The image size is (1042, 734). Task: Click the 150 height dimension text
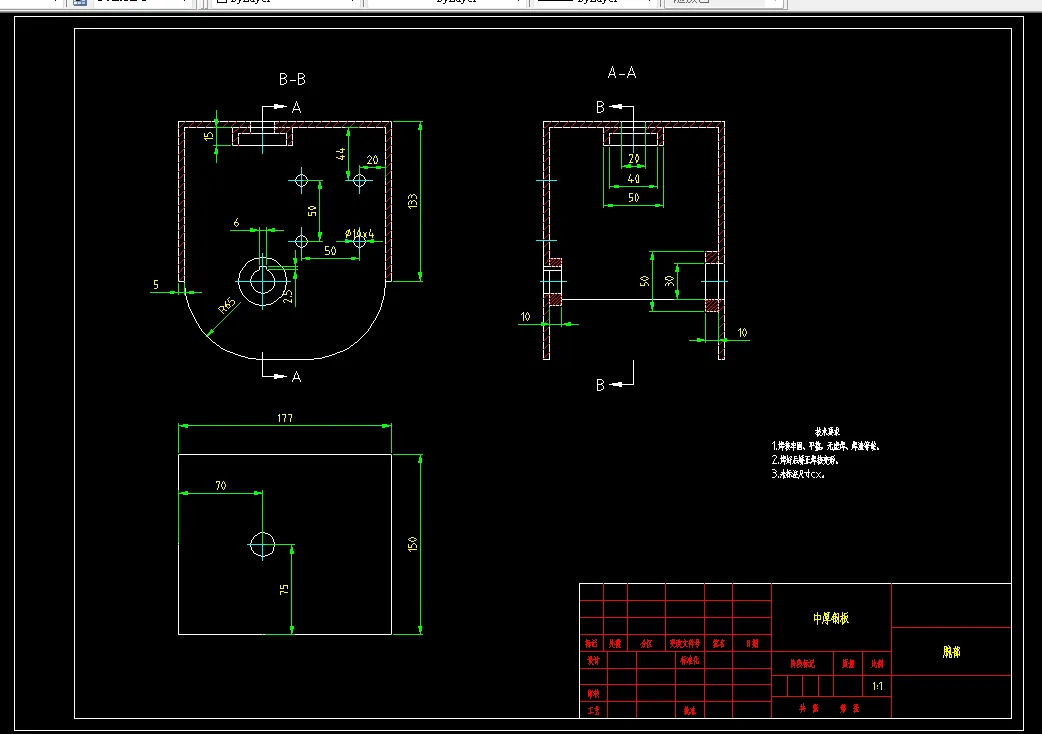tap(412, 544)
